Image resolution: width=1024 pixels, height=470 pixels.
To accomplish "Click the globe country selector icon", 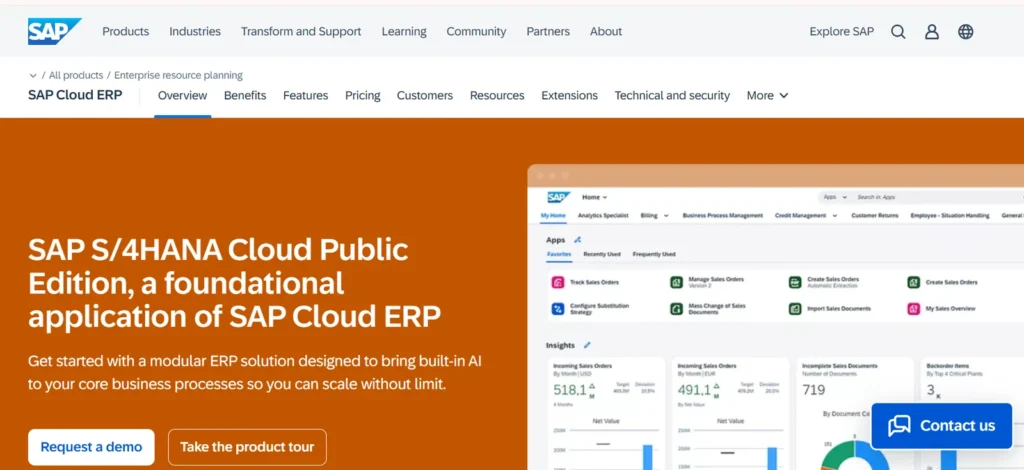I will [x=966, y=31].
